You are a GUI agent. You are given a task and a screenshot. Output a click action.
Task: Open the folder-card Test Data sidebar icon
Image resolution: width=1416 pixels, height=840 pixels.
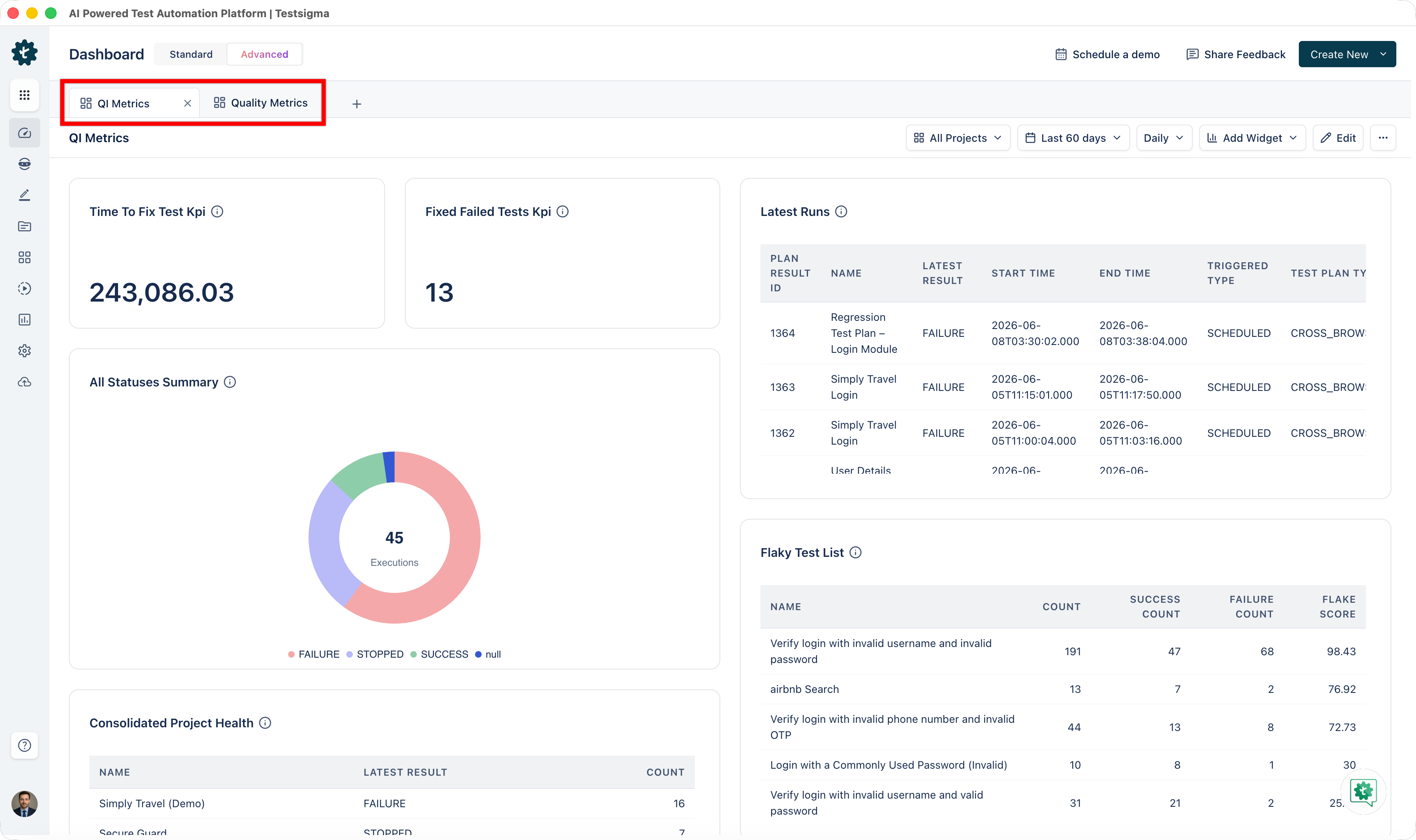pos(24,227)
